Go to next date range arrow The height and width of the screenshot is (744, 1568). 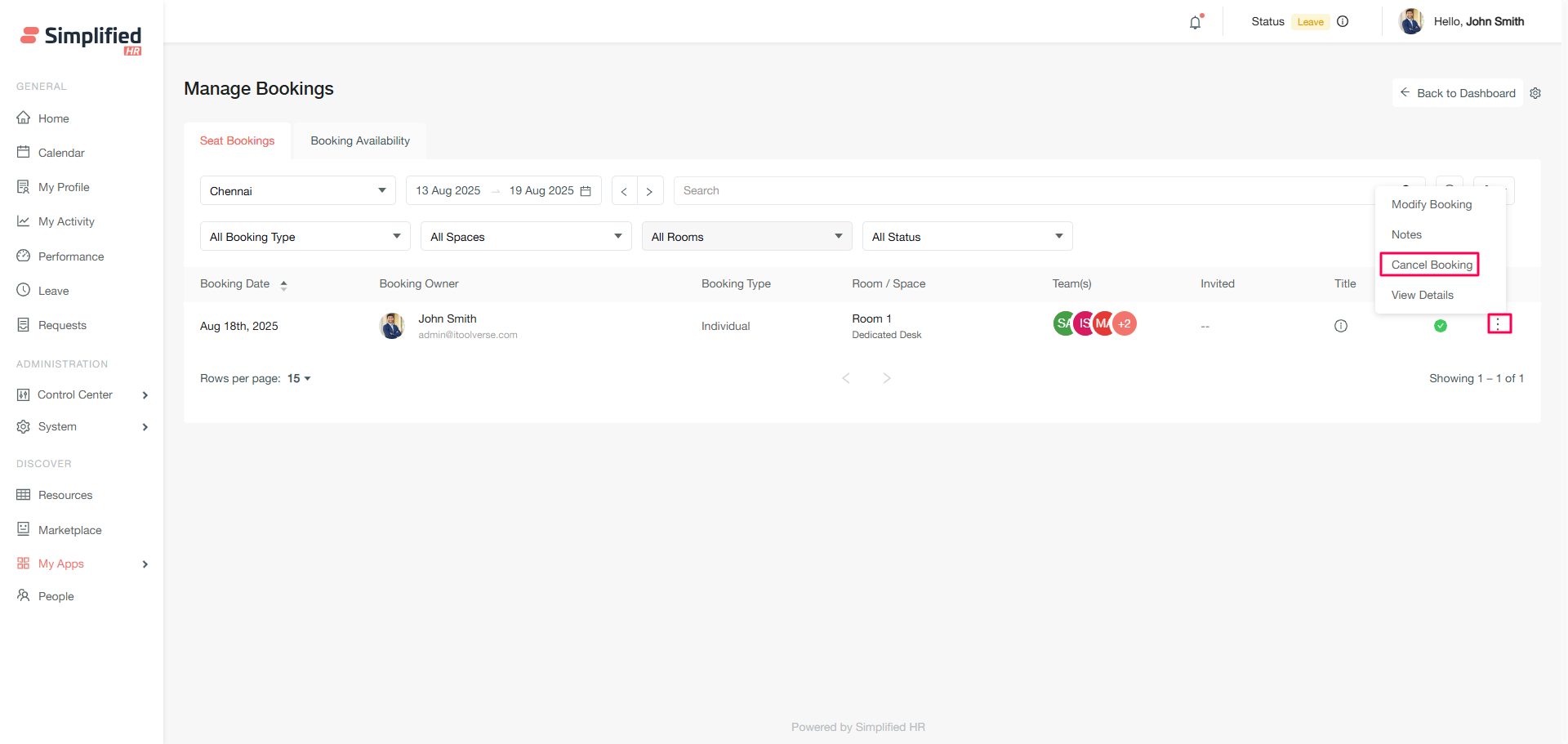pyautogui.click(x=649, y=191)
